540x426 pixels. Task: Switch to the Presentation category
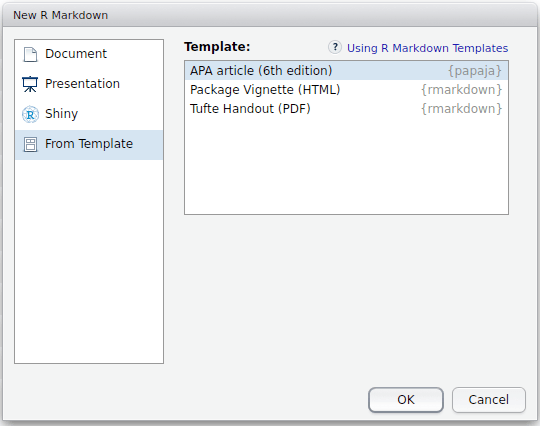[x=82, y=84]
